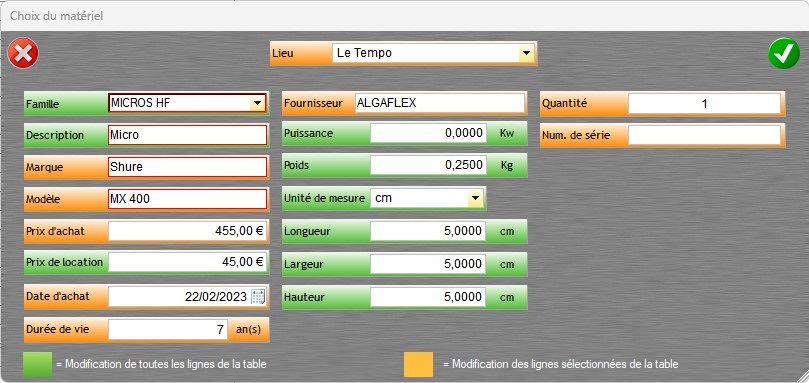Click the Quantité field showing 1
Image resolution: width=809 pixels, height=383 pixels.
tap(704, 104)
